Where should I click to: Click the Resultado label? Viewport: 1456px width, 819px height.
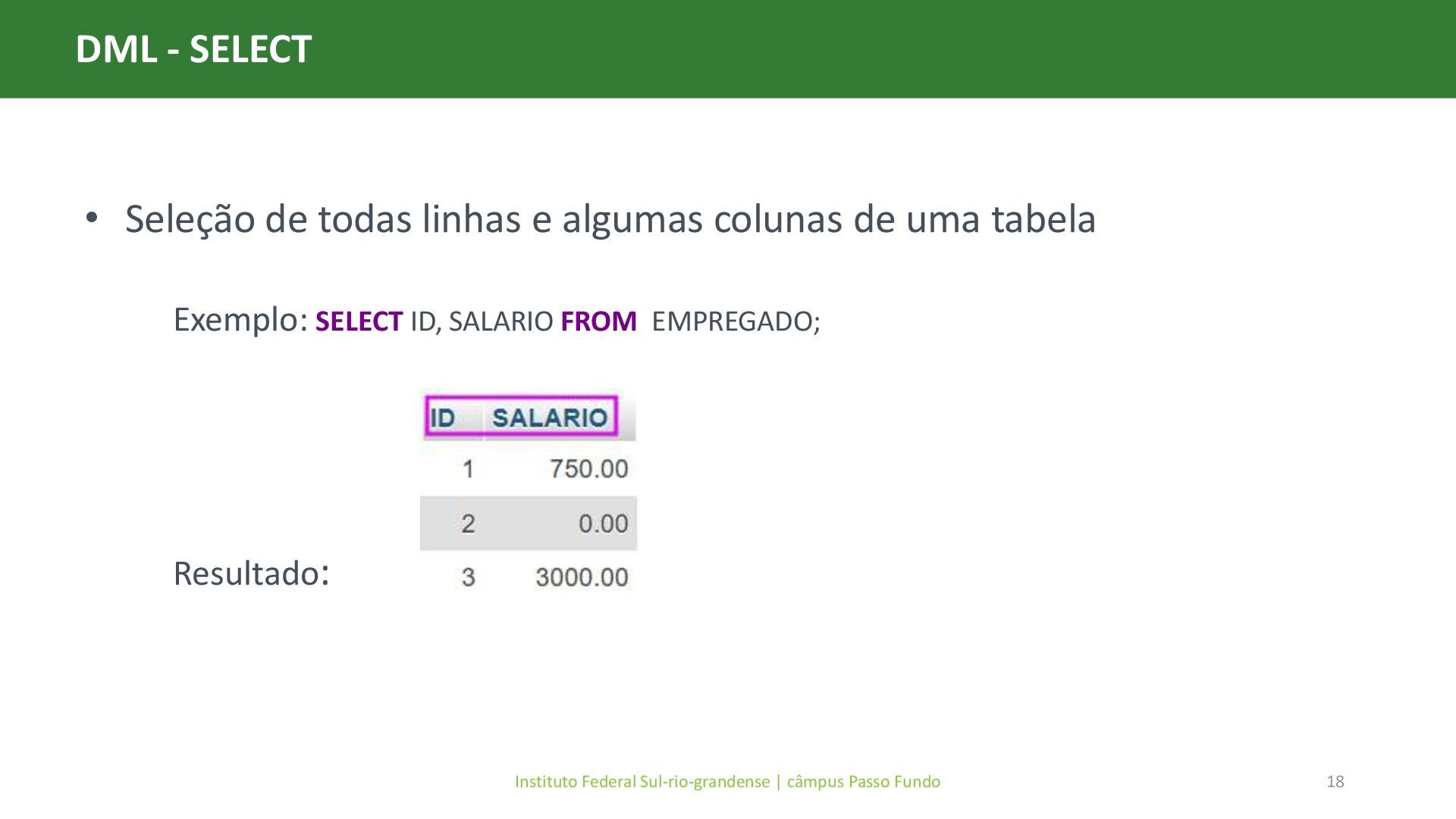(x=251, y=573)
